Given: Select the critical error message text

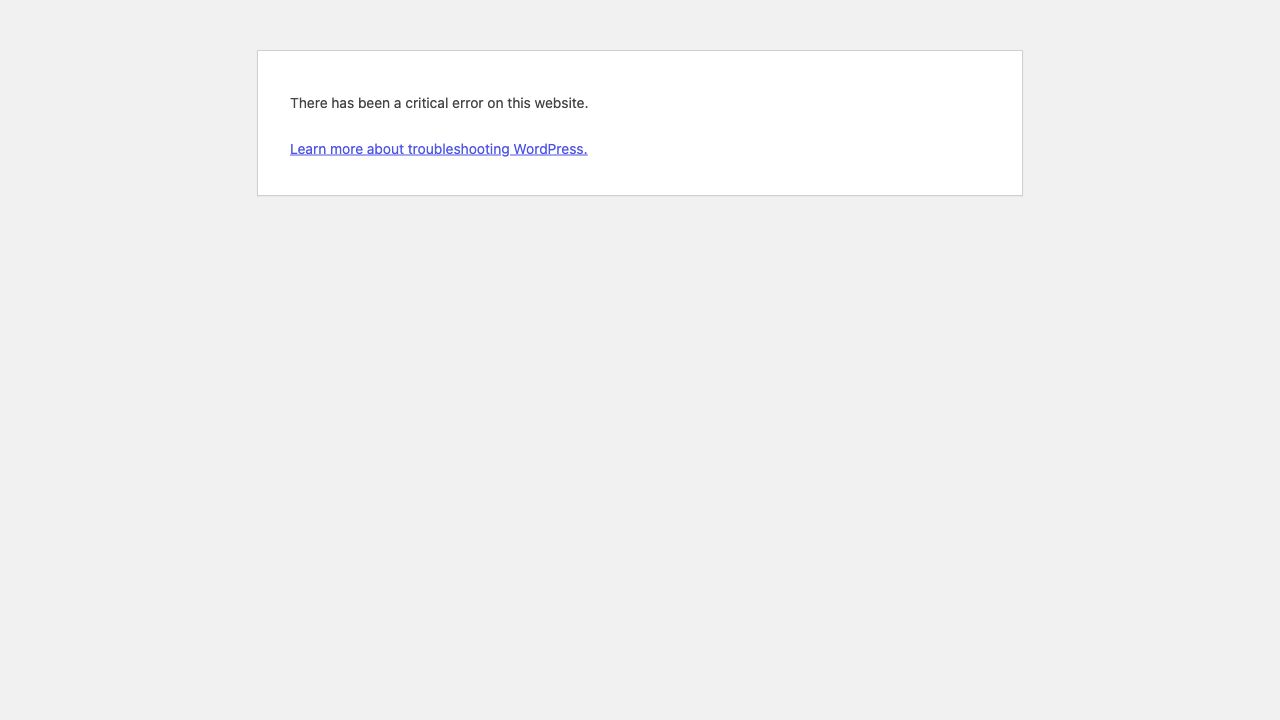Looking at the screenshot, I should [439, 103].
